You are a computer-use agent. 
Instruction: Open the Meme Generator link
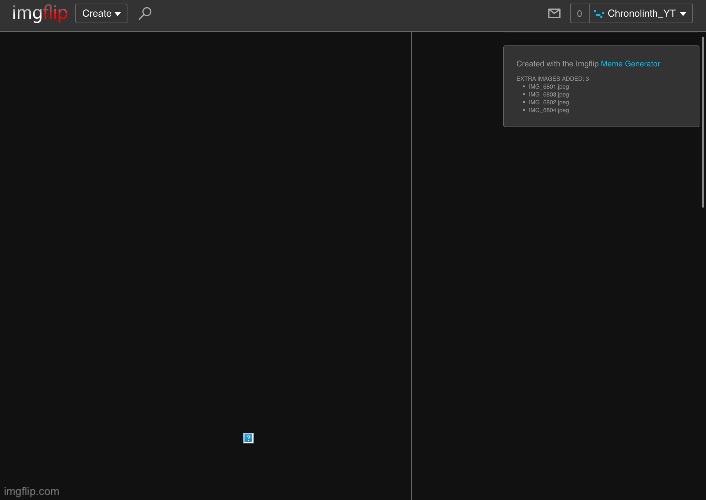[630, 64]
